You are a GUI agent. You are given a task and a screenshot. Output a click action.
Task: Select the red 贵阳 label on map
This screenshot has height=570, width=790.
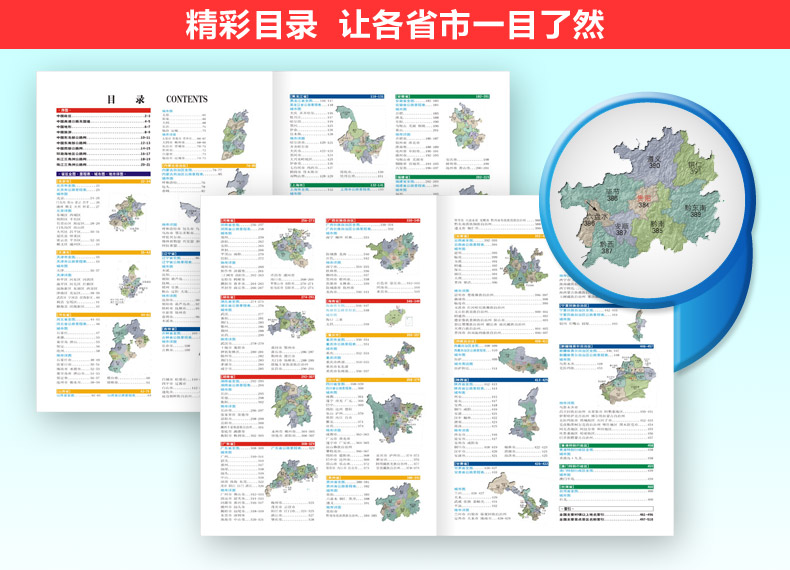pyautogui.click(x=643, y=198)
